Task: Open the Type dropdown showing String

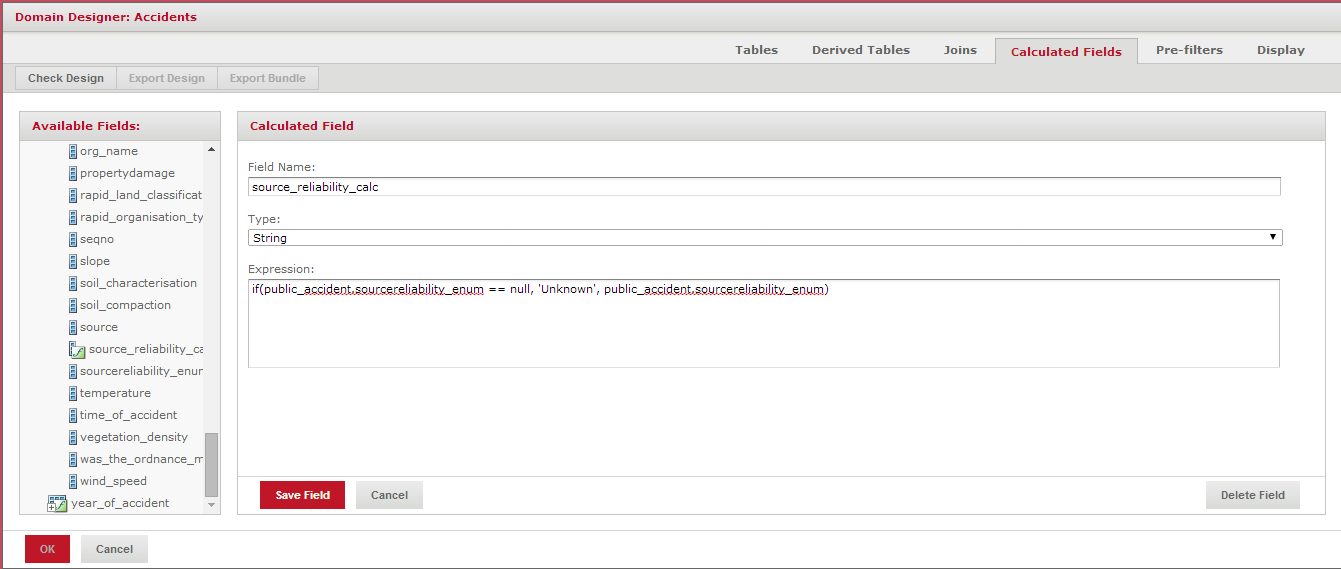Action: (764, 238)
